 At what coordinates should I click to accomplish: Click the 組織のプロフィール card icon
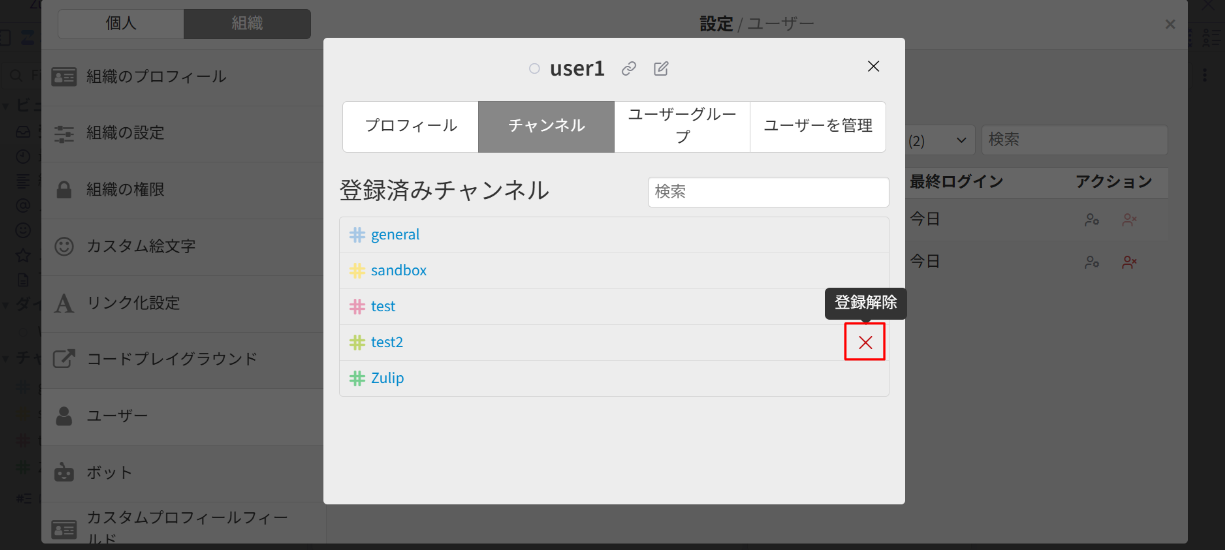(64, 76)
